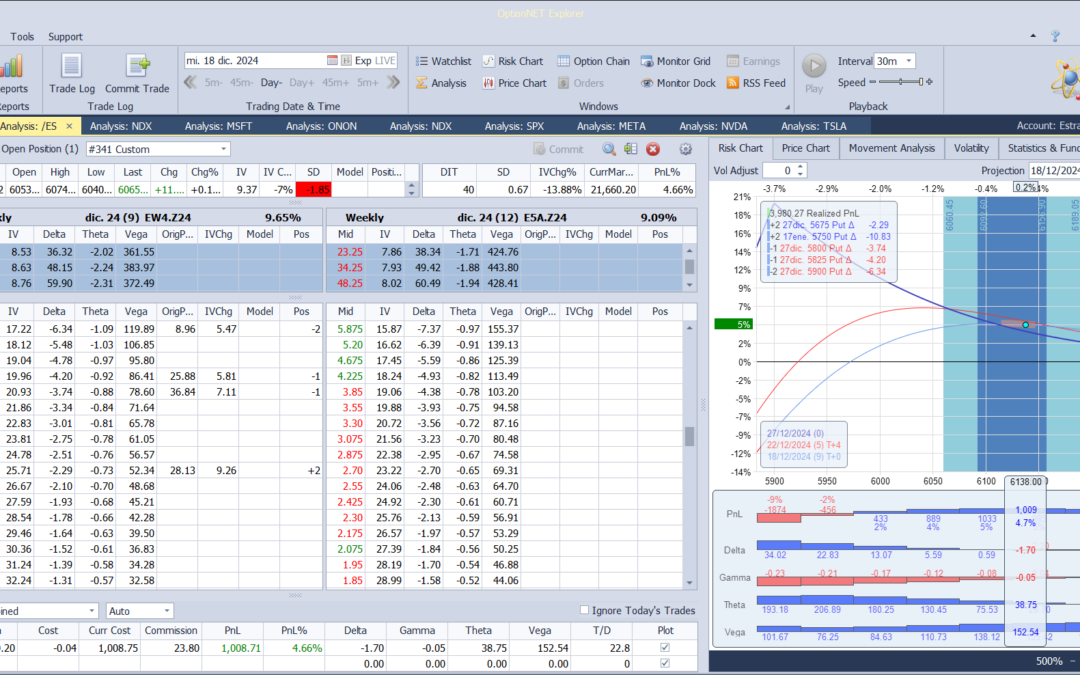Image resolution: width=1080 pixels, height=675 pixels.
Task: Open the calendar date picker icon
Action: [x=332, y=61]
